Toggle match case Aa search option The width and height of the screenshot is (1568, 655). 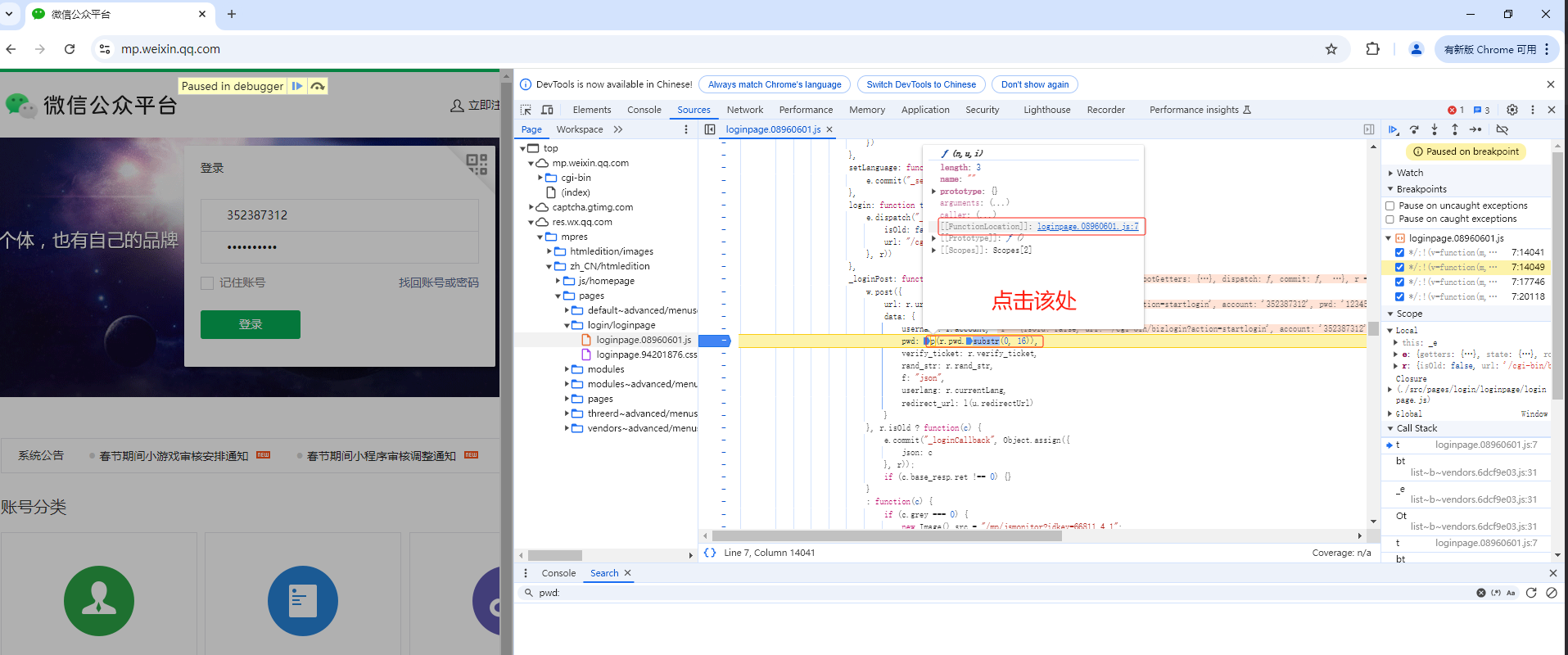[x=1511, y=593]
